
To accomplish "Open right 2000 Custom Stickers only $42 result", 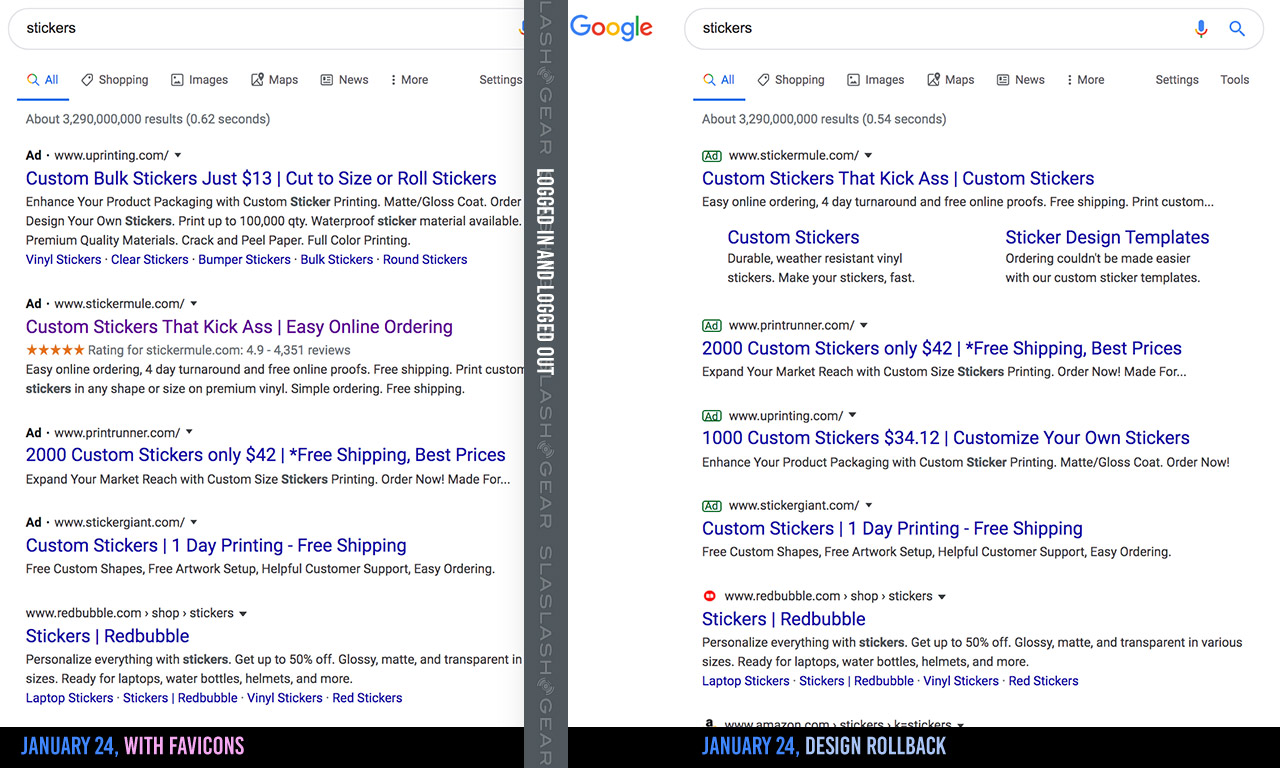I will click(942, 349).
